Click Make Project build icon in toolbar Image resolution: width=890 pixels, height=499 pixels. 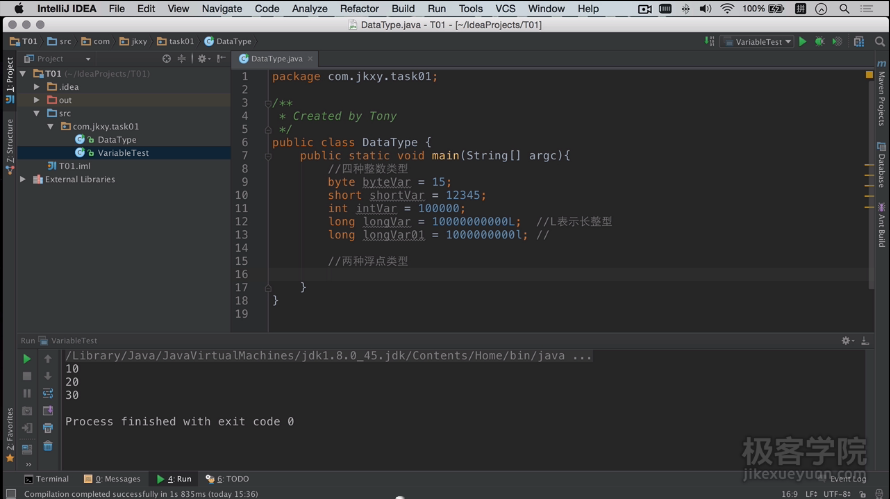pyautogui.click(x=709, y=42)
